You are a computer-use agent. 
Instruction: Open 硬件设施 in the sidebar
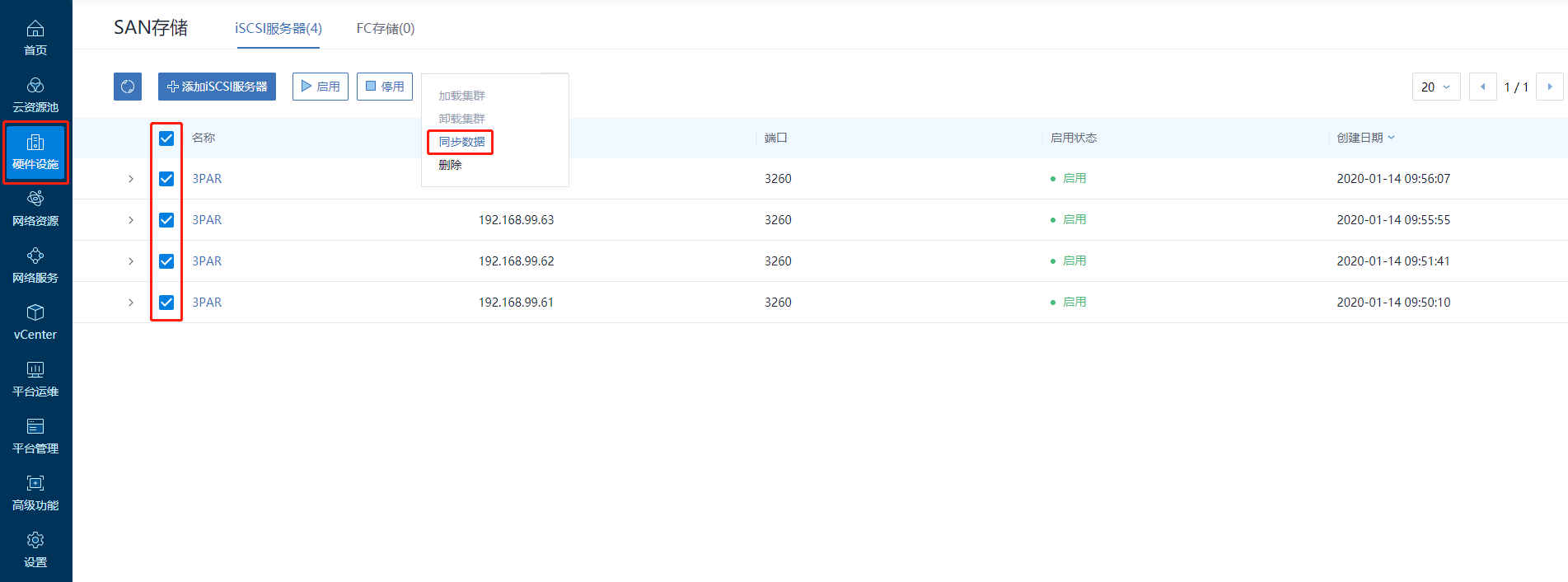point(35,153)
